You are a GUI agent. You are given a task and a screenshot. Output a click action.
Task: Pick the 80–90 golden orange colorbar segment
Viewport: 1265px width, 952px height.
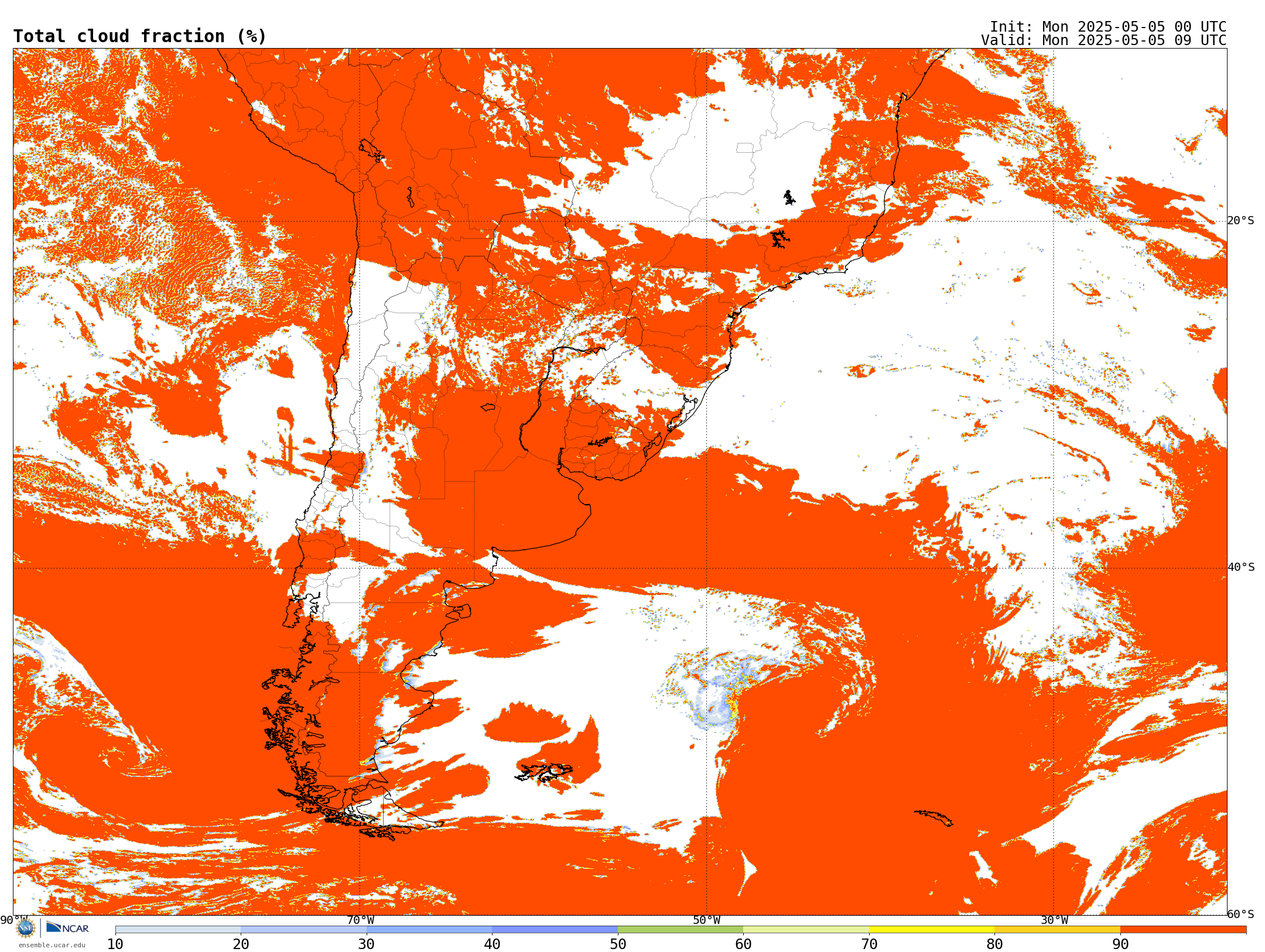click(1057, 930)
